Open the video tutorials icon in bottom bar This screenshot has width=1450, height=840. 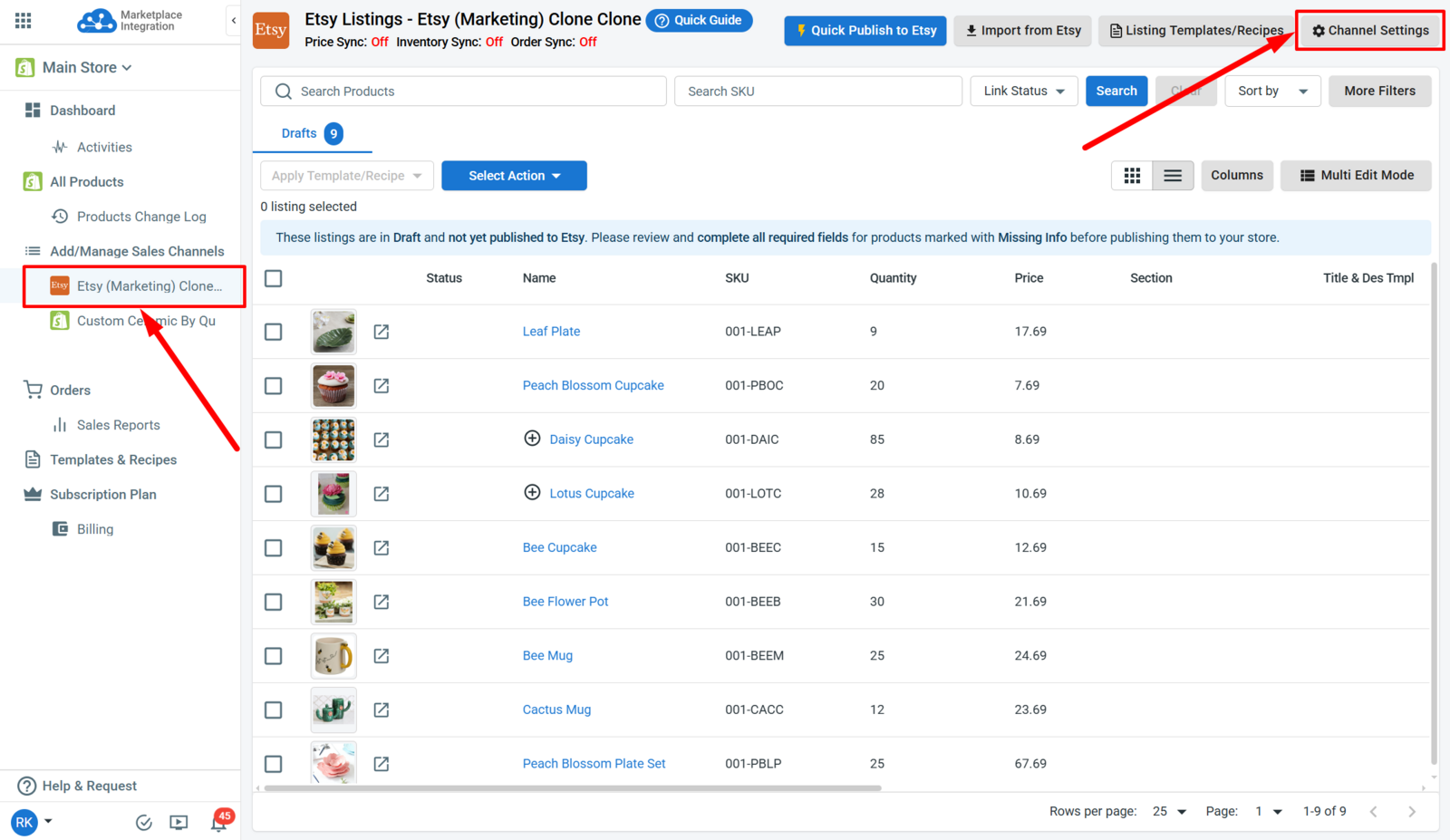pyautogui.click(x=179, y=823)
